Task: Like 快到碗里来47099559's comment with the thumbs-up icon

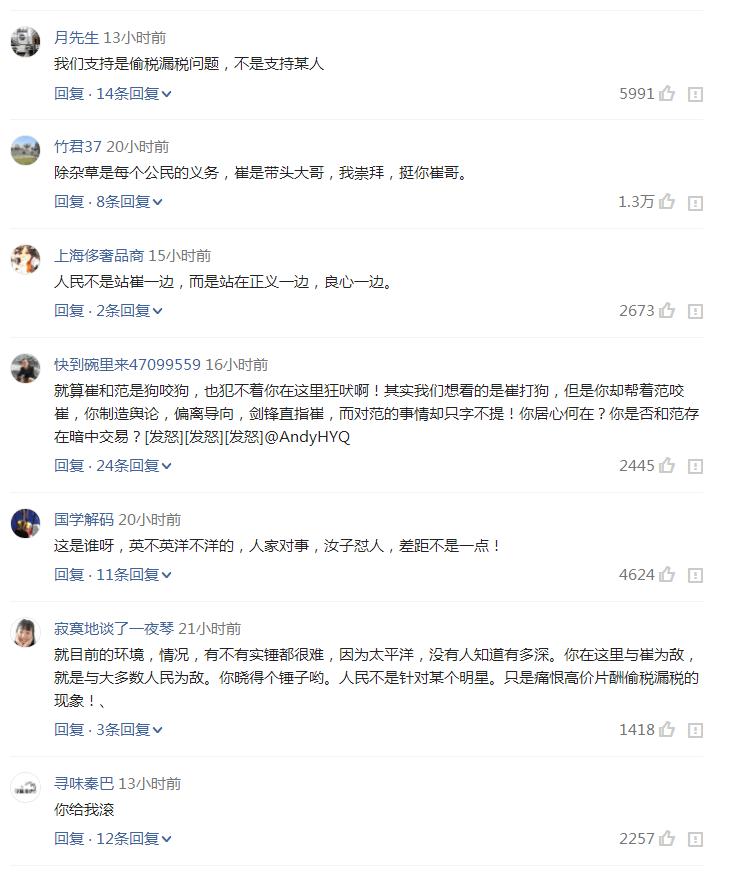Action: [666, 466]
